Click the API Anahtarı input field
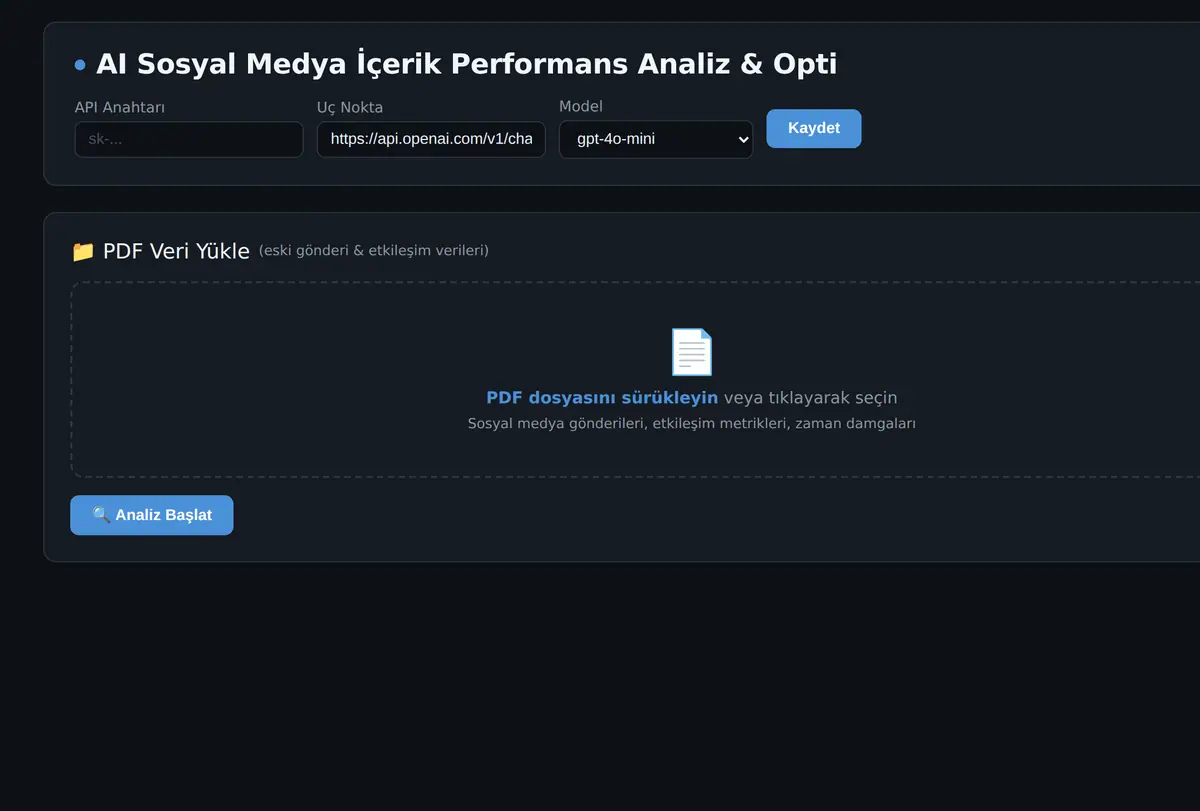 189,140
